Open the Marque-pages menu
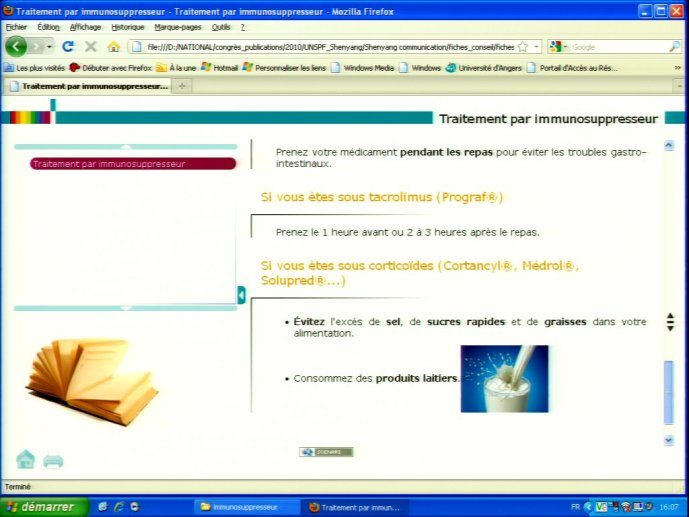The image size is (689, 517). pyautogui.click(x=178, y=27)
